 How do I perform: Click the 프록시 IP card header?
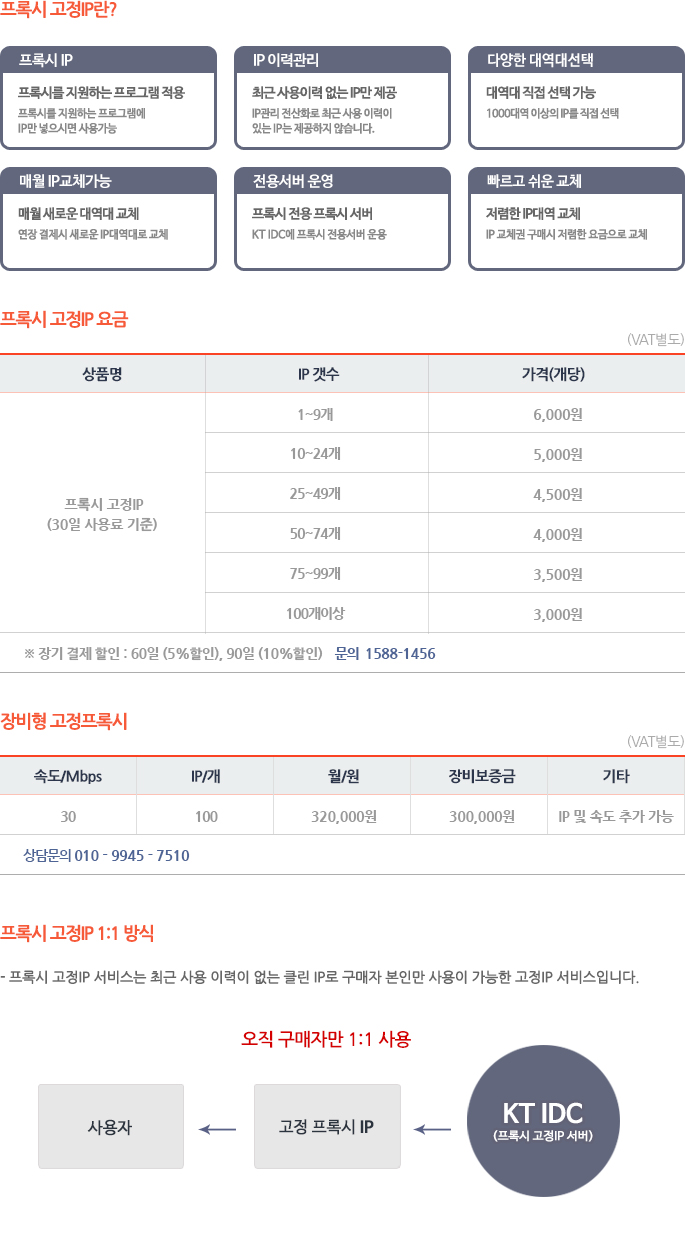[x=109, y=60]
